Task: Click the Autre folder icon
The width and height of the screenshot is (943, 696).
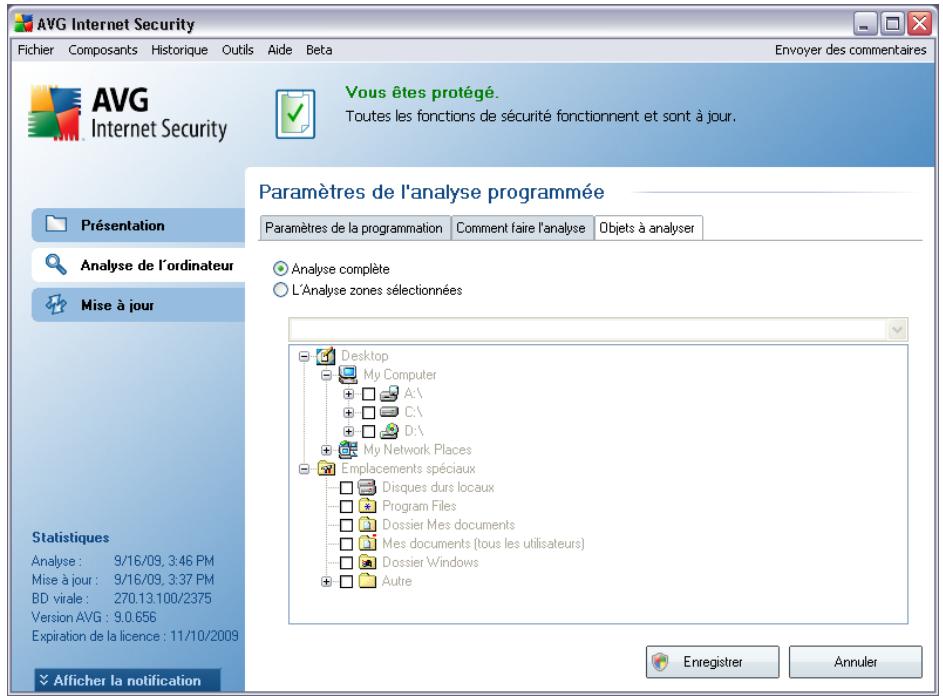Action: pos(367,581)
